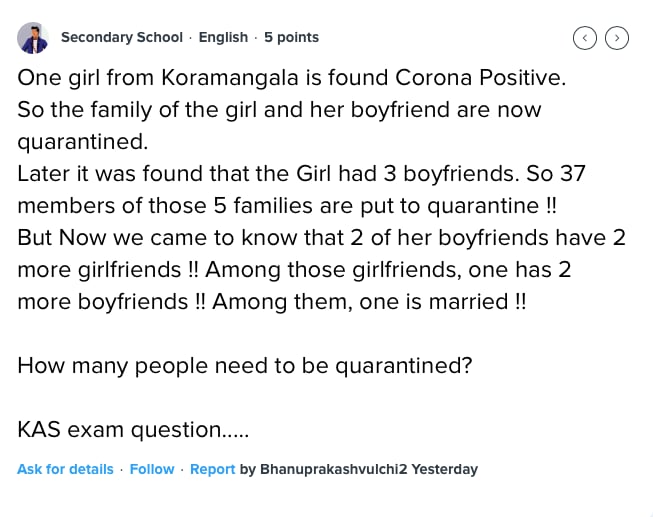The image size is (653, 517).
Task: Click 'How many people need to be quarantined?'
Action: tap(244, 365)
